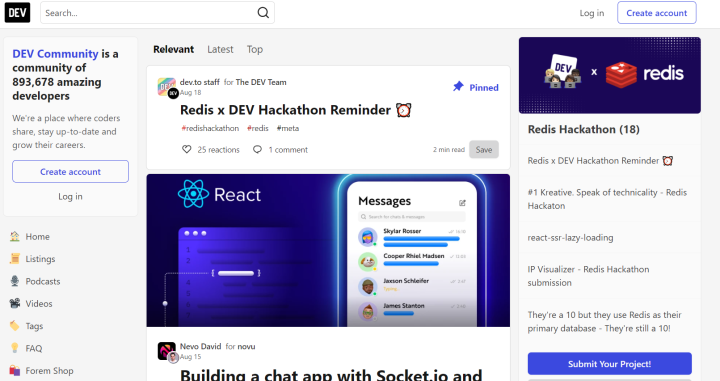The image size is (720, 381).
Task: Click the Tags label icon
Action: pos(15,326)
